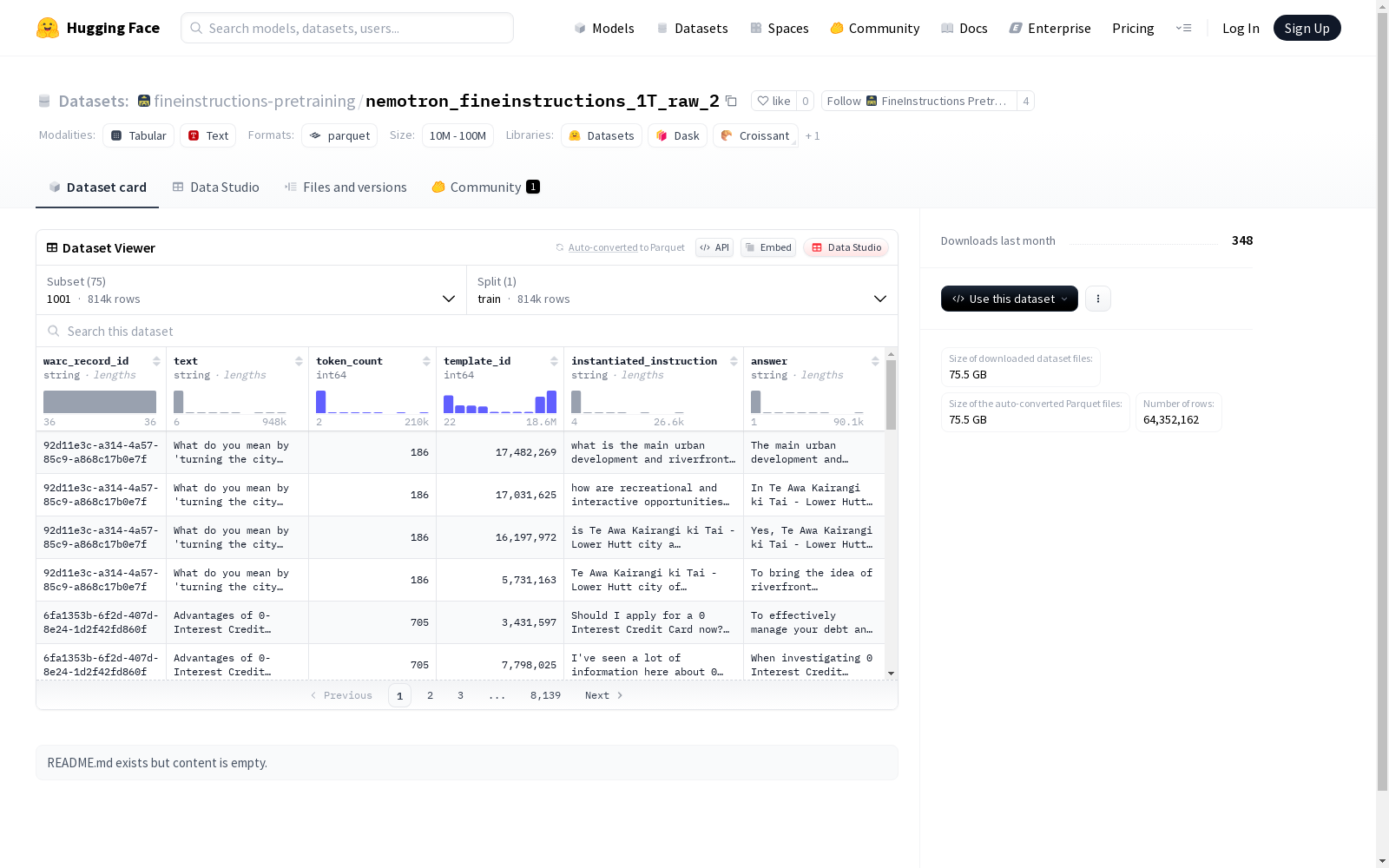Sort the template_id column
Screen dimensions: 1389x868
click(554, 361)
